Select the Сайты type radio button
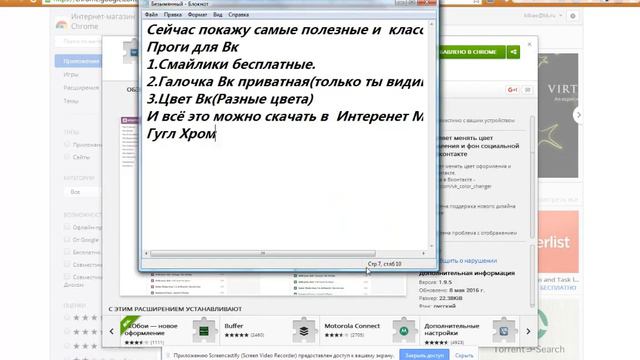The width and height of the screenshot is (640, 360). pyautogui.click(x=67, y=157)
